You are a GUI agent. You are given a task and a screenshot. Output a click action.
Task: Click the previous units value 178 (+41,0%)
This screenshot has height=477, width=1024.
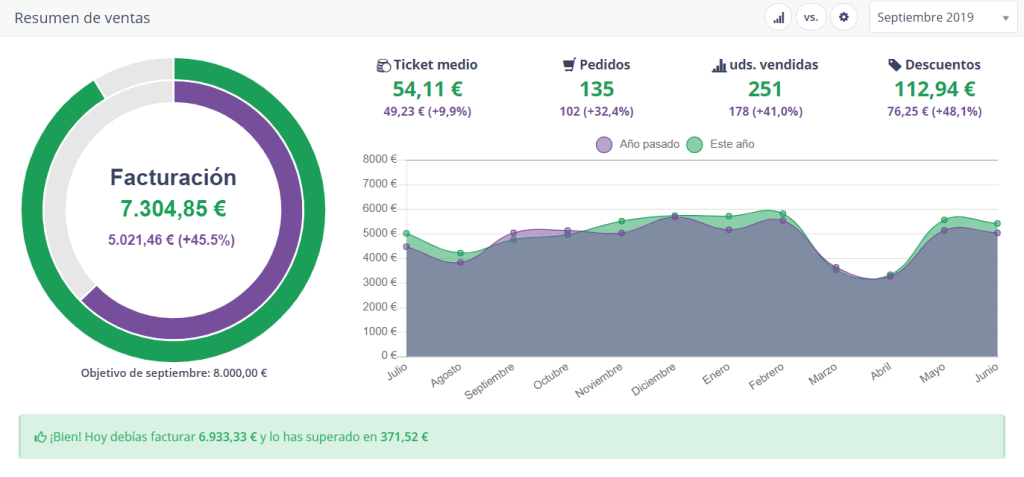tap(765, 112)
